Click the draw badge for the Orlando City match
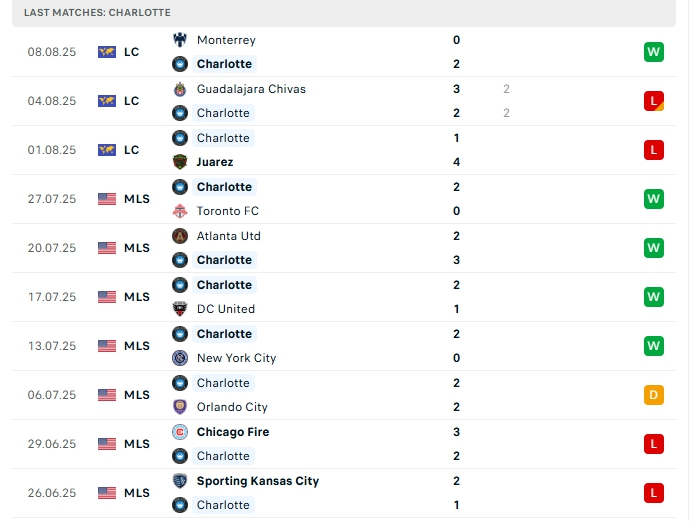 654,395
